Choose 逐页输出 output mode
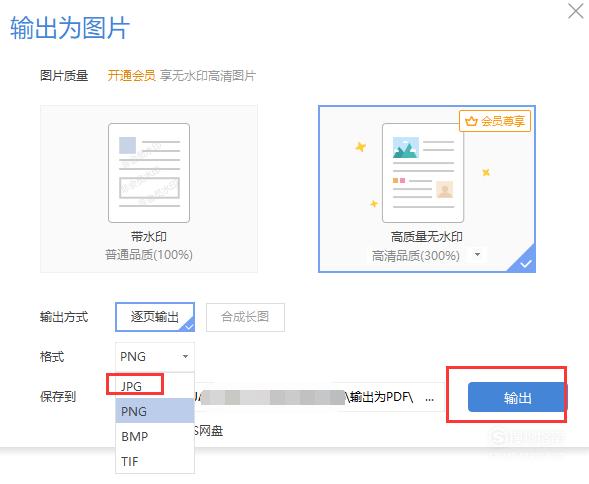Screen dimensions: 589x484 point(155,317)
